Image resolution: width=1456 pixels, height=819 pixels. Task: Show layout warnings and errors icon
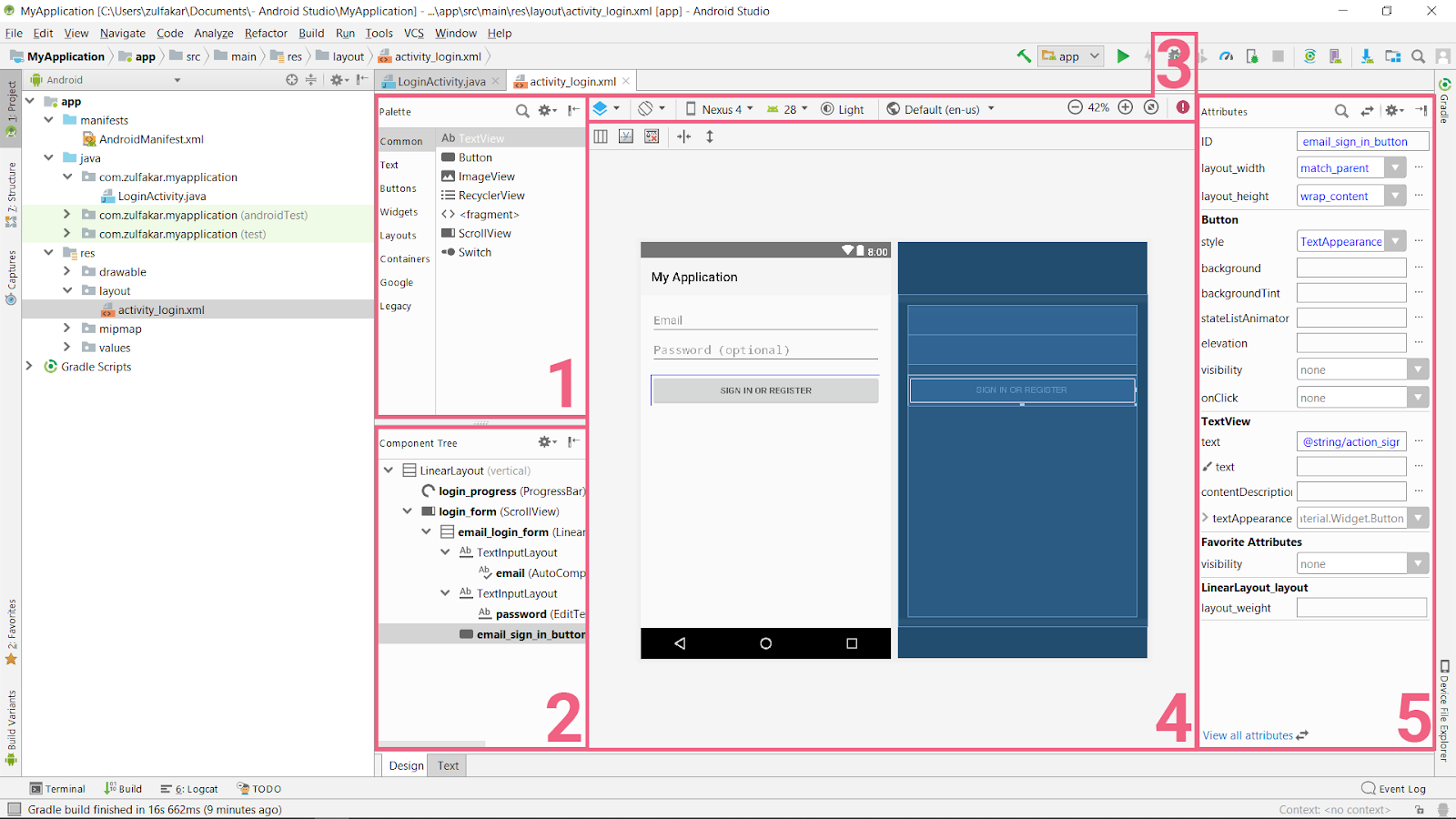1182,107
